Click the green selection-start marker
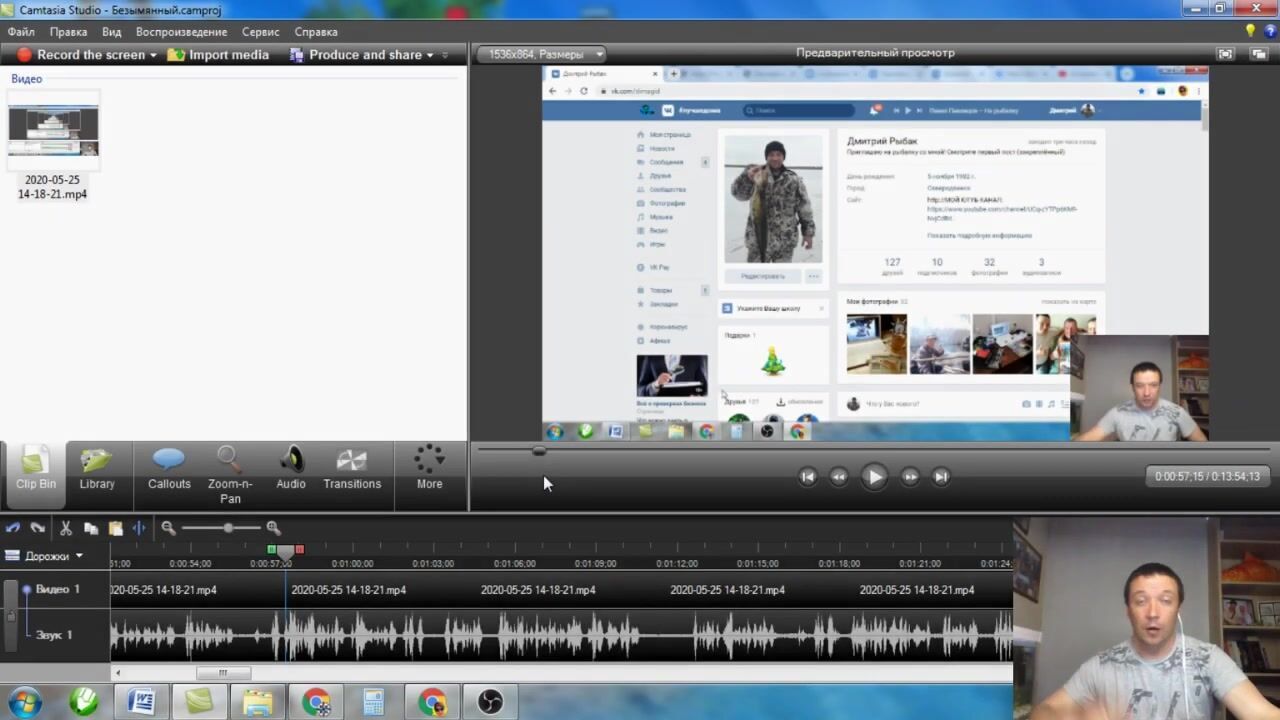This screenshot has height=720, width=1280. click(272, 549)
